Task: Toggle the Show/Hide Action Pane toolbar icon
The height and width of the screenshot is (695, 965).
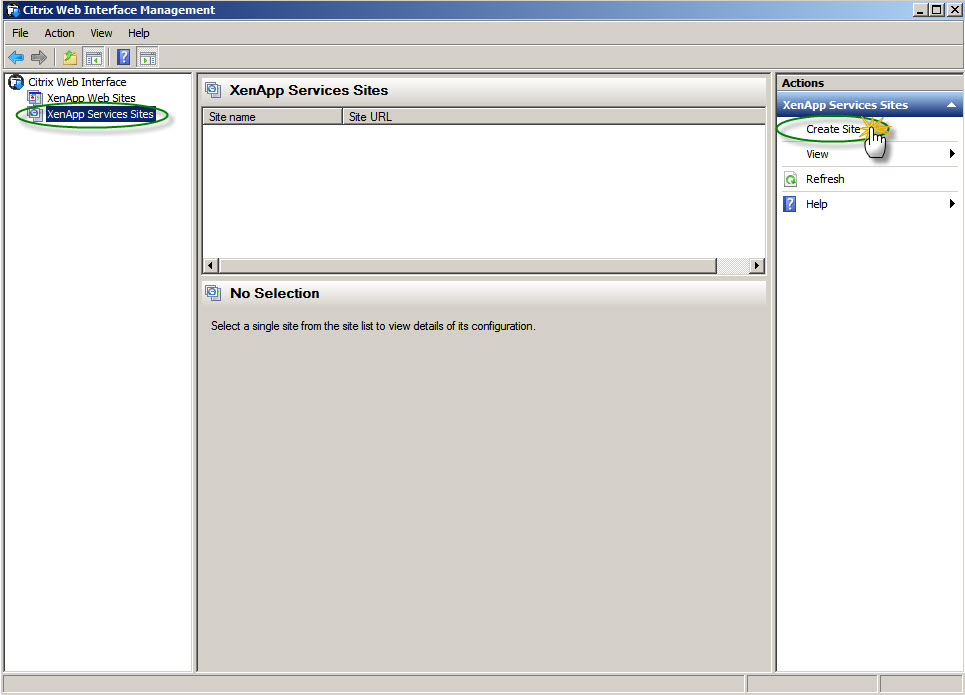Action: [148, 58]
